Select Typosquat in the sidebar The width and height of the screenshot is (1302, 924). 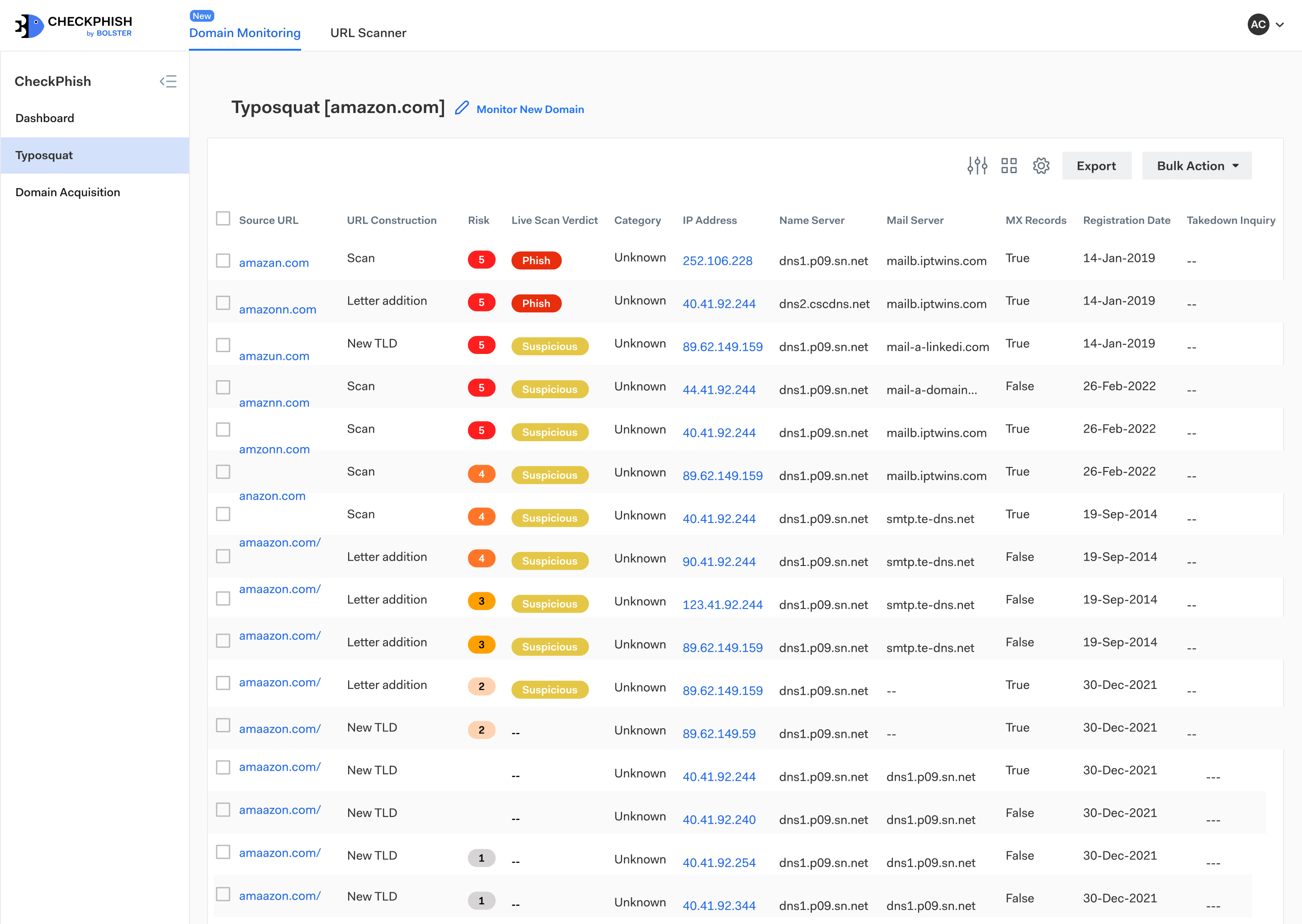click(x=95, y=156)
